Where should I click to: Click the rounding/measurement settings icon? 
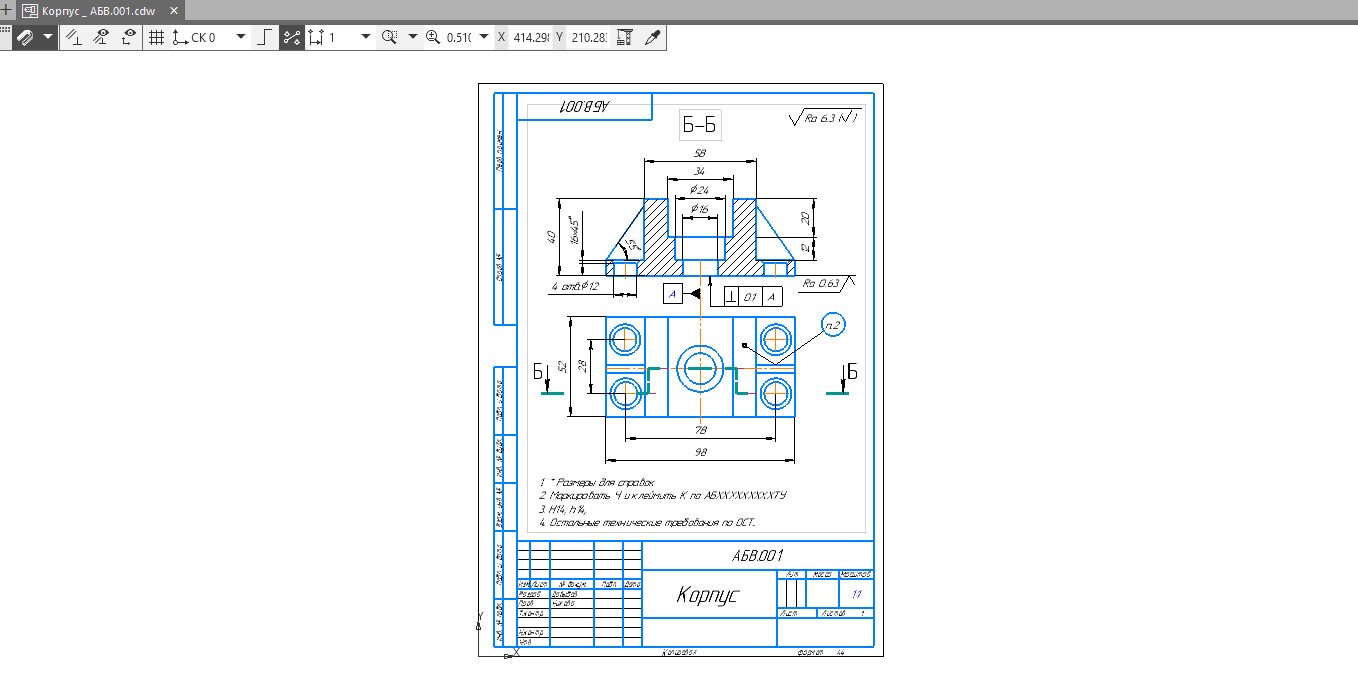click(x=625, y=37)
